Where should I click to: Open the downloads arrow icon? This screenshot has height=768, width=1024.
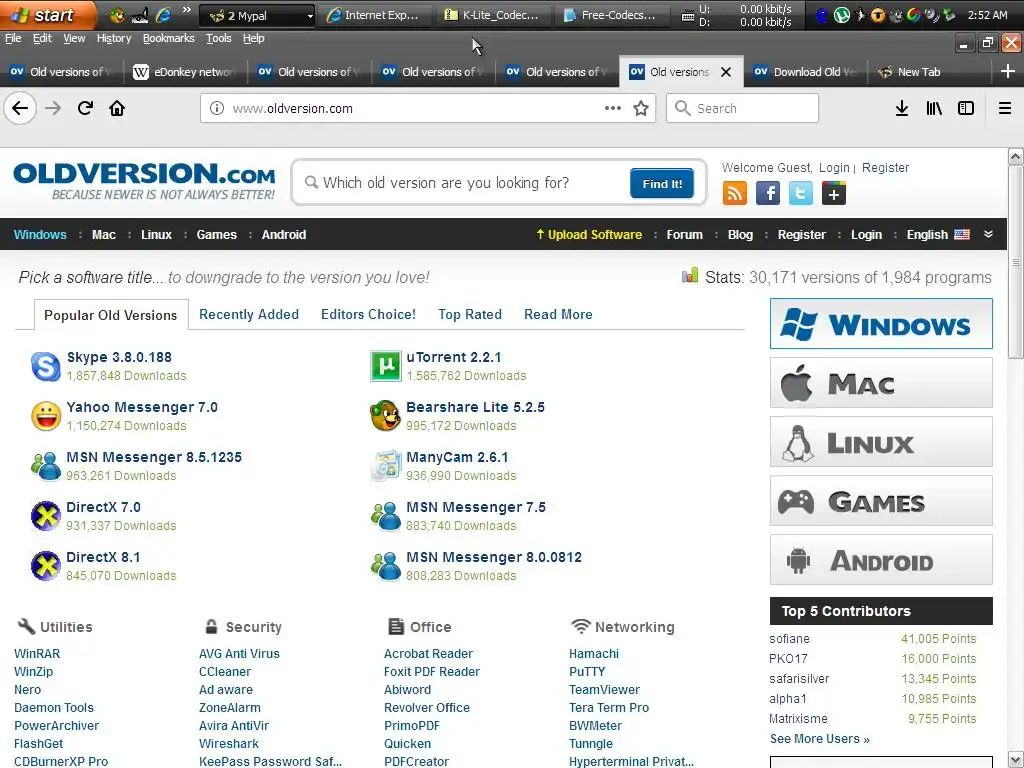point(901,108)
